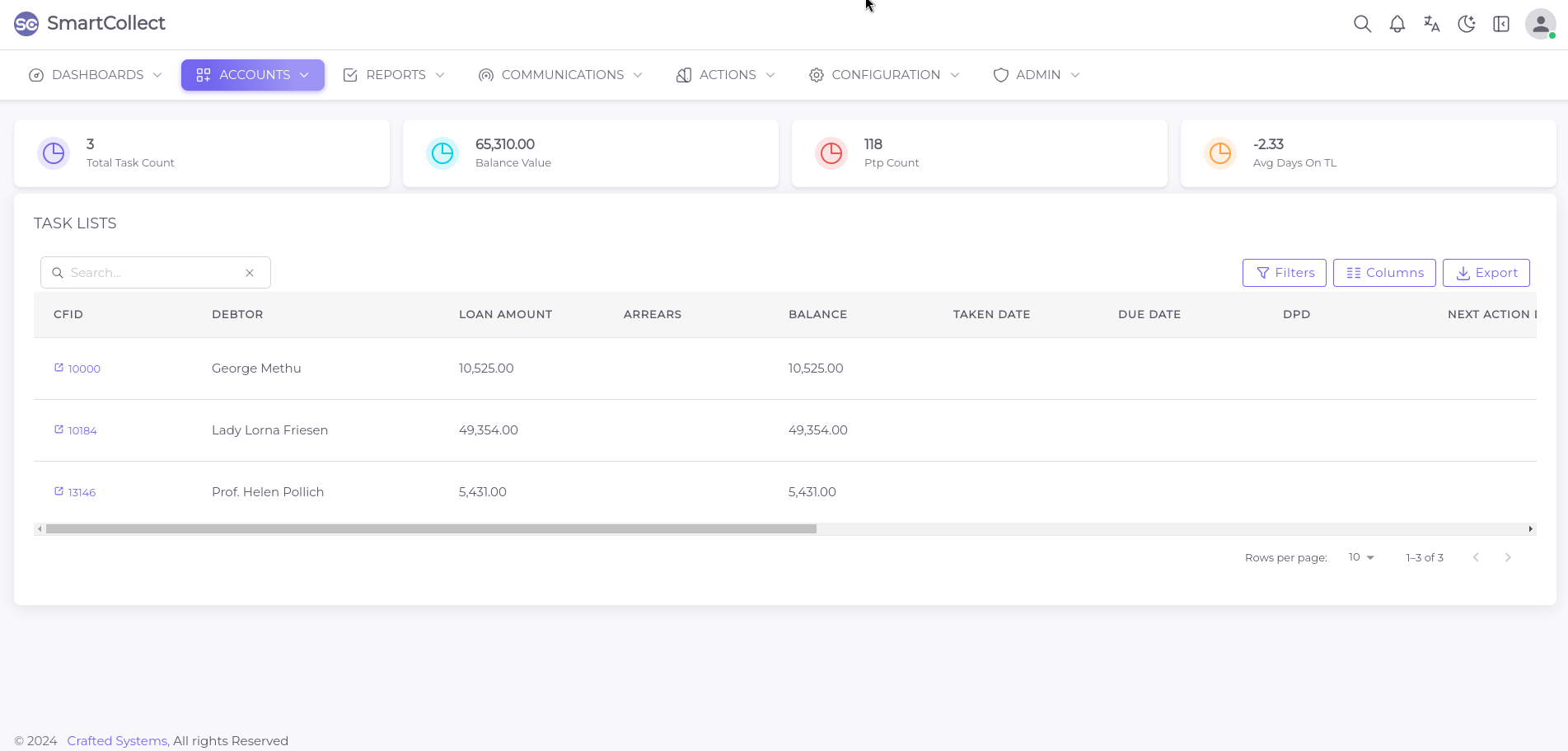The width and height of the screenshot is (1568, 751).
Task: Expand the Configuration menu
Action: tap(884, 75)
